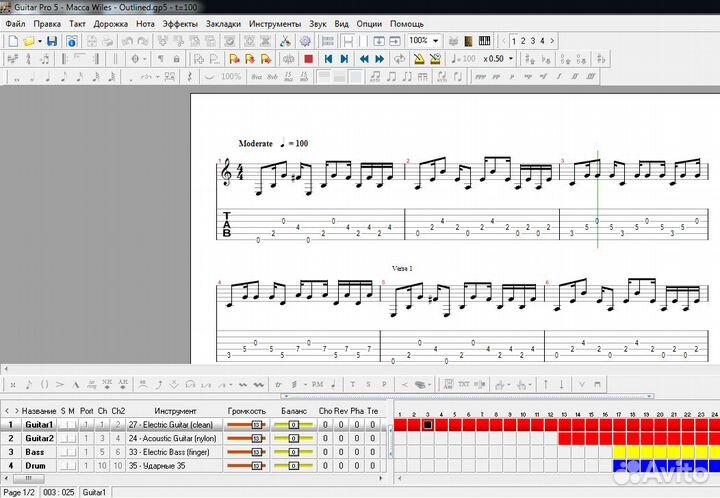Adjust the Guitar1 volume slider
The height and width of the screenshot is (498, 720).
pyautogui.click(x=247, y=424)
